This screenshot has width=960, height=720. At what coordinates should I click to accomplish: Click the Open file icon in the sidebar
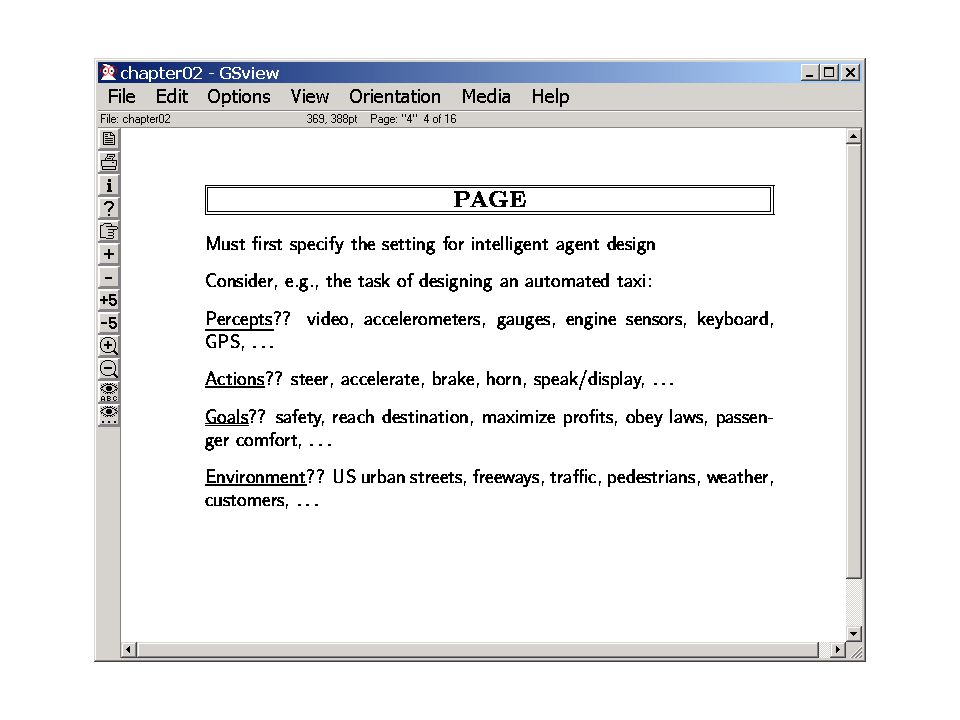click(108, 139)
